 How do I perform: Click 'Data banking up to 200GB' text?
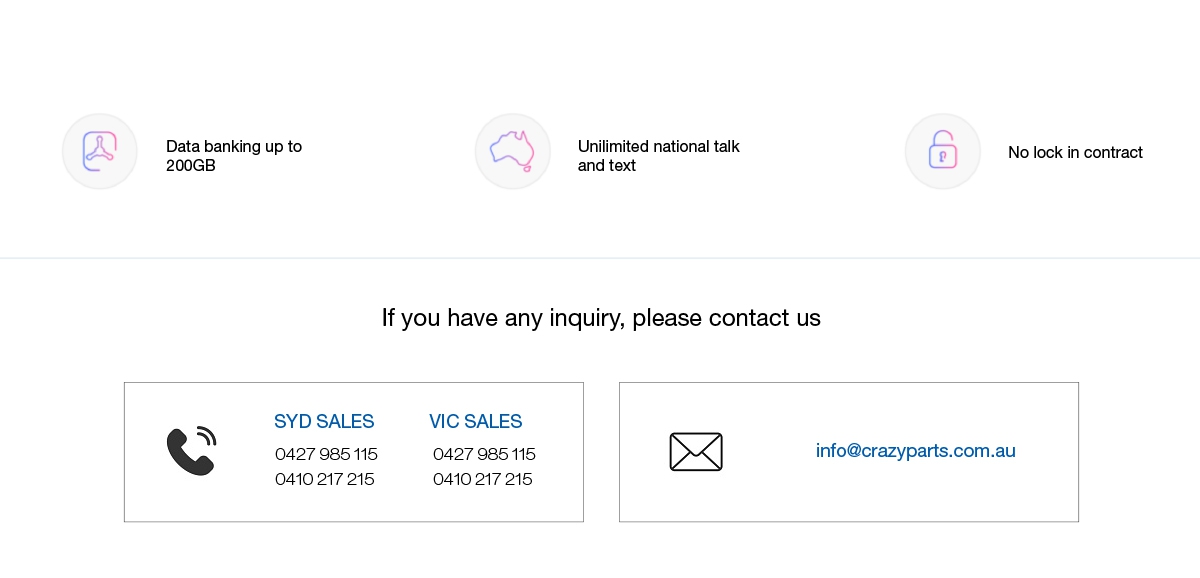(234, 156)
